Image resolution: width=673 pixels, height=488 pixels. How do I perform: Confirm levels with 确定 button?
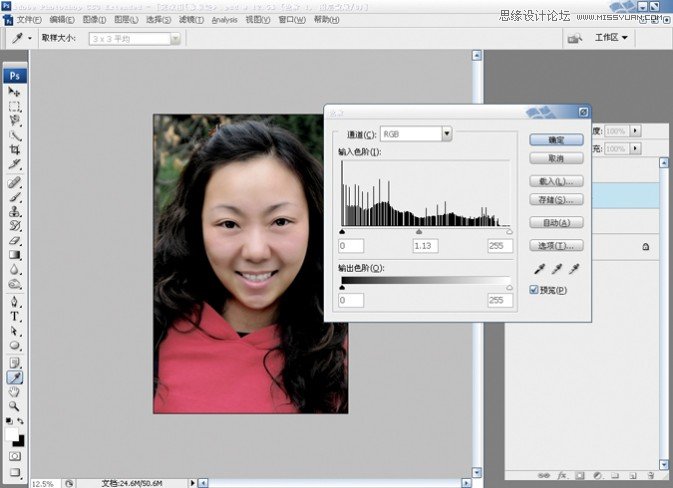click(x=556, y=140)
